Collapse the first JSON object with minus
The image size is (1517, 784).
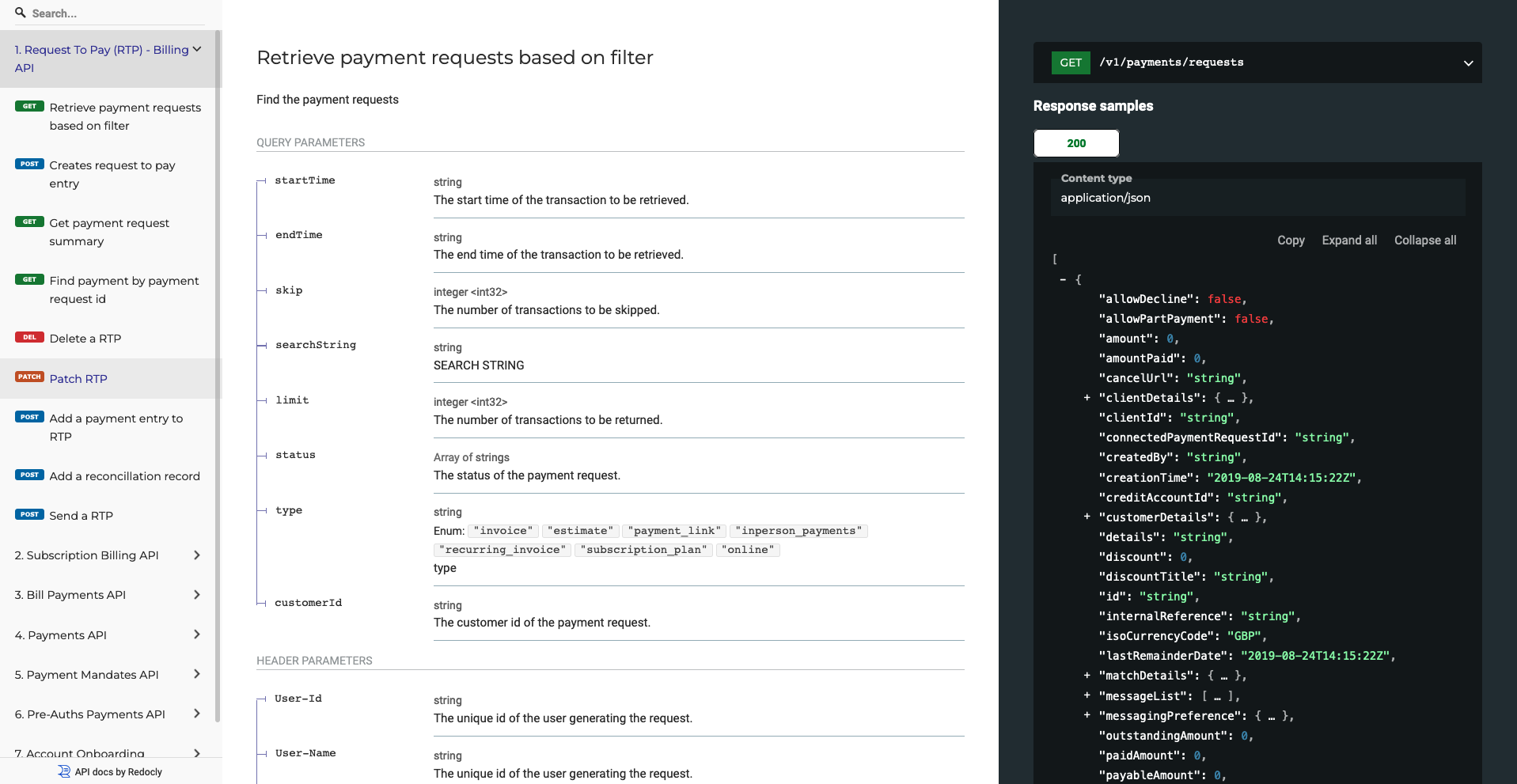1063,279
